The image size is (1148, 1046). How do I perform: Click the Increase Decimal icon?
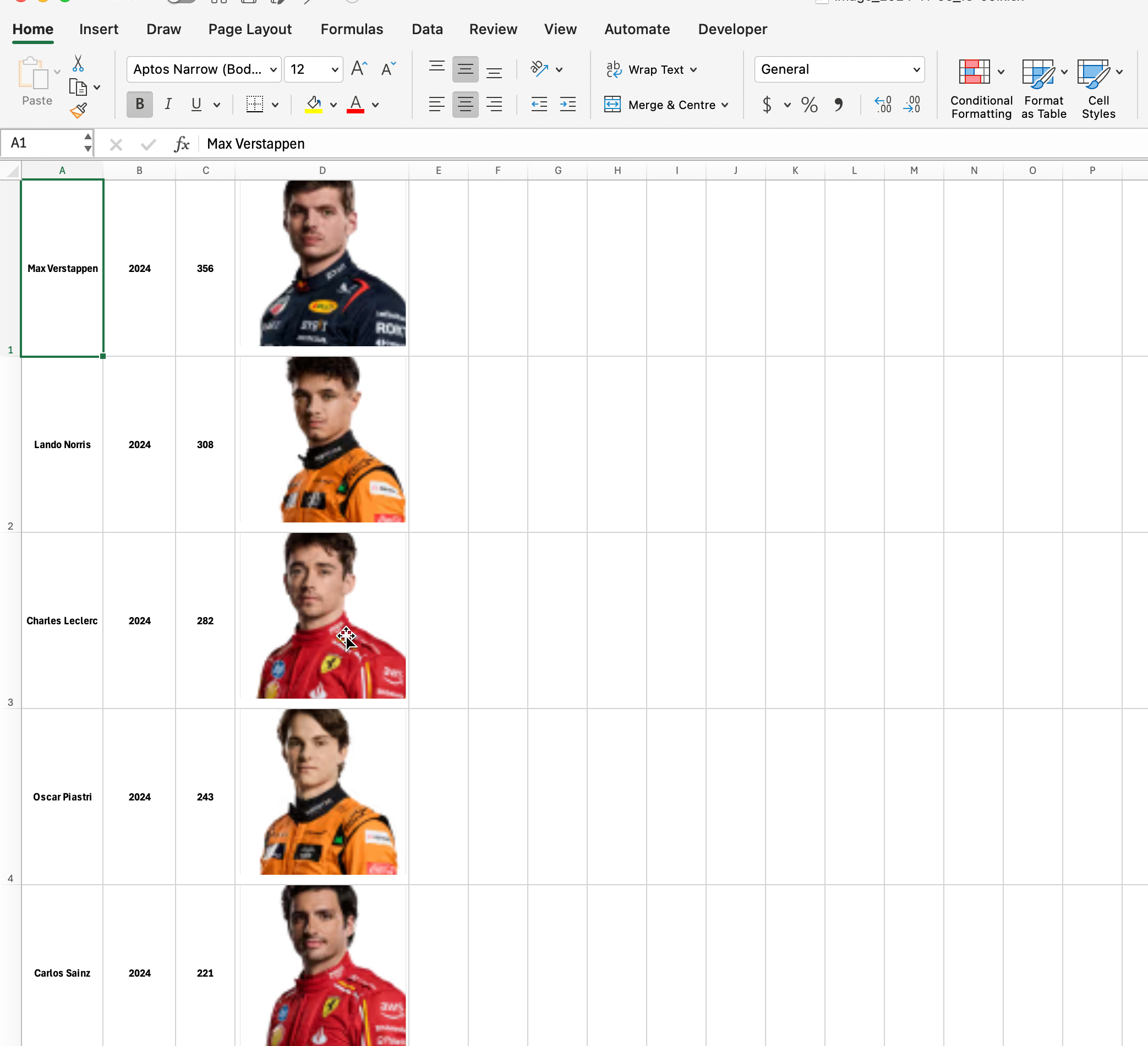883,104
